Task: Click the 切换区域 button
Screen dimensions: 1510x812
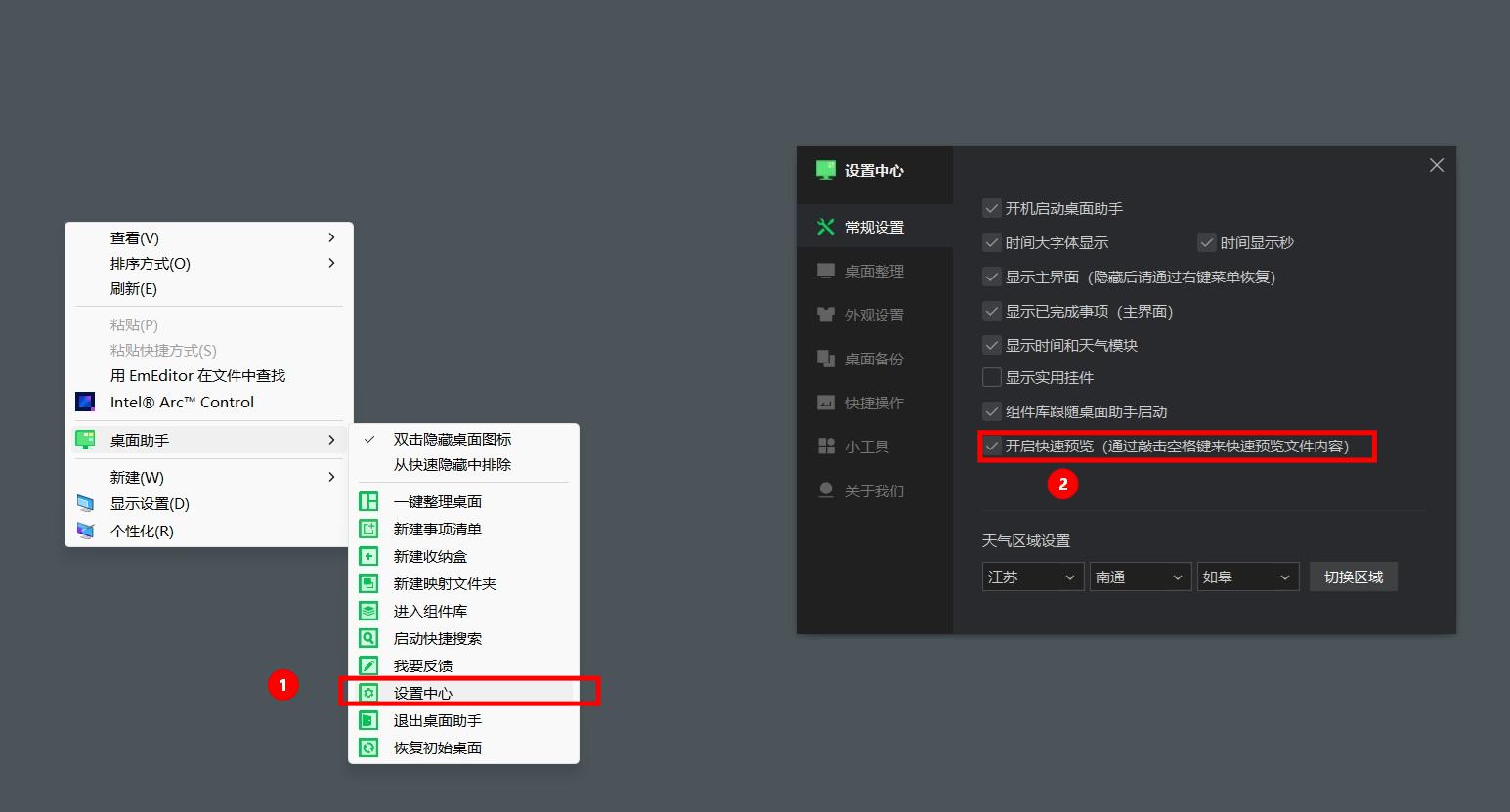Action: (x=1354, y=577)
